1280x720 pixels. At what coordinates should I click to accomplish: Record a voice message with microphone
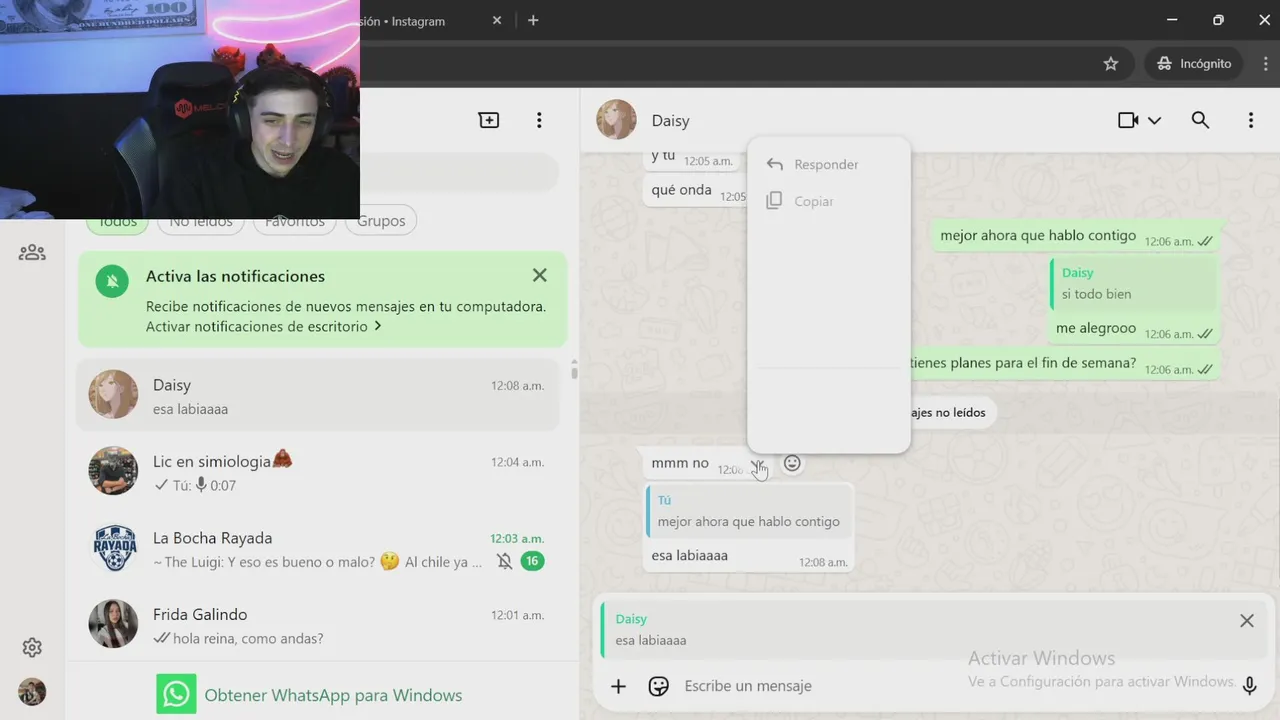pos(1249,686)
